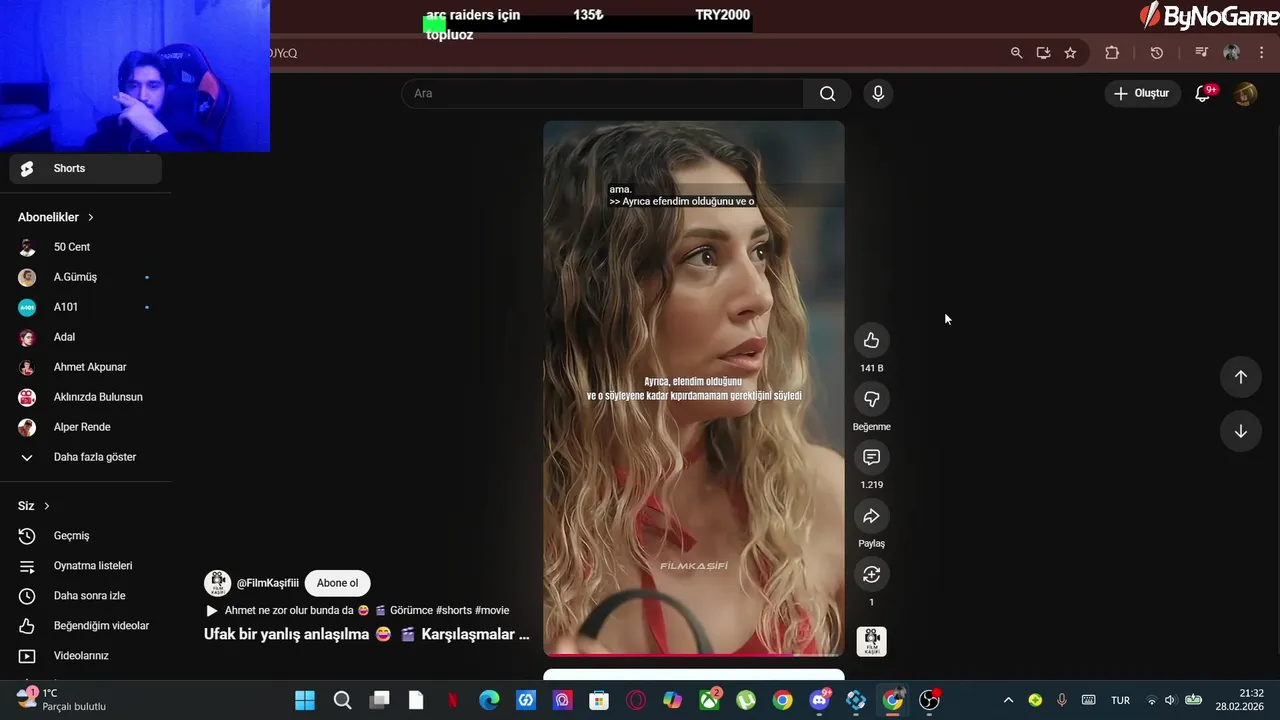This screenshot has height=720, width=1280.
Task: Open Oynatma listeleri in sidebar
Action: click(86, 566)
